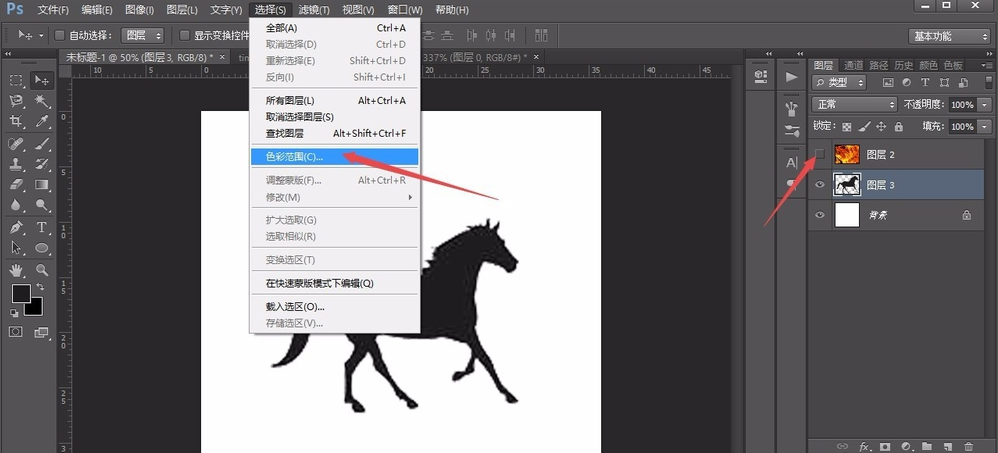
Task: Select the Clone Stamp tool
Action: coord(17,164)
